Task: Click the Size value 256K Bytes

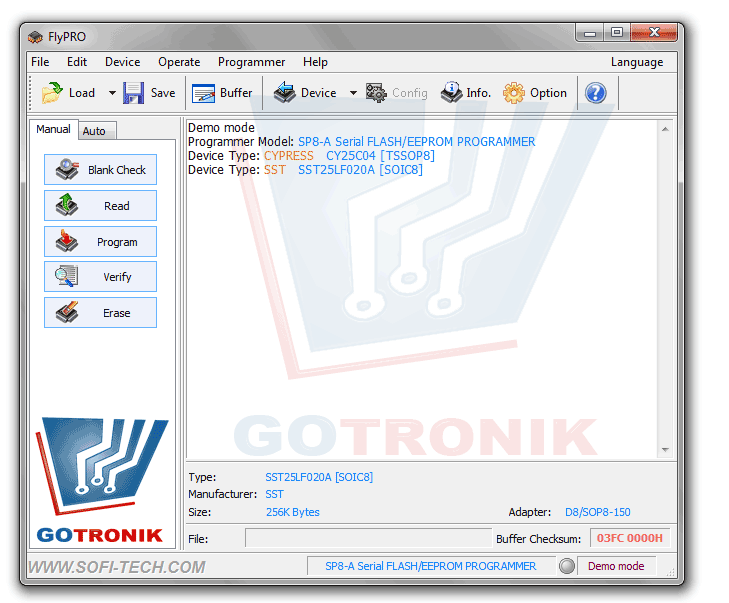Action: click(x=292, y=512)
